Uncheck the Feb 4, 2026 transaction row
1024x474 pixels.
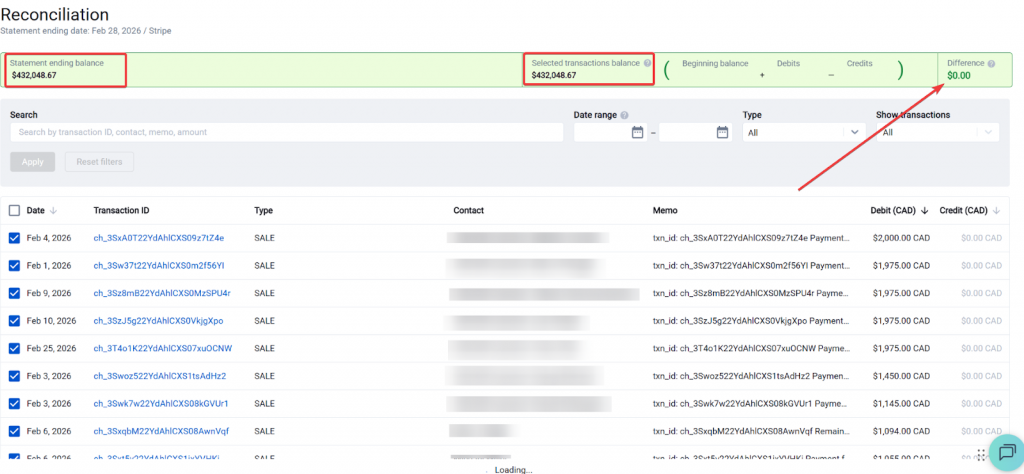pos(14,238)
